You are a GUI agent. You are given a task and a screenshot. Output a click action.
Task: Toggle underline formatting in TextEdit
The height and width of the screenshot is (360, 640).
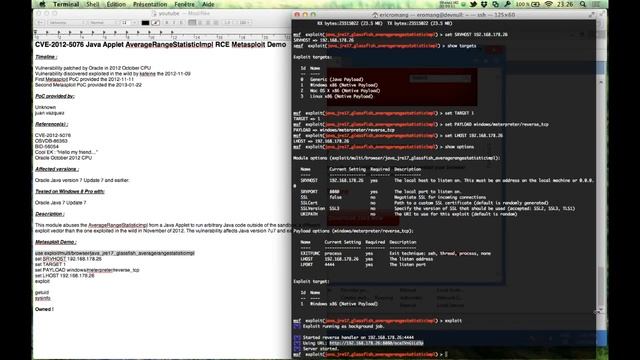point(181,23)
